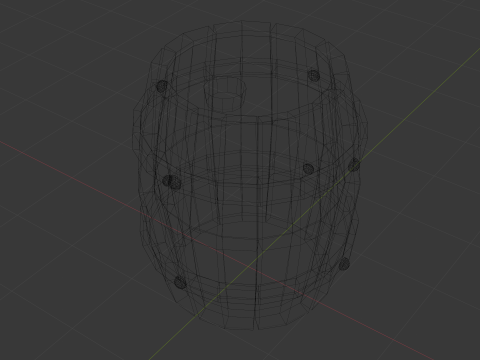Select the overlapping pair of rivet spheres

point(172,182)
